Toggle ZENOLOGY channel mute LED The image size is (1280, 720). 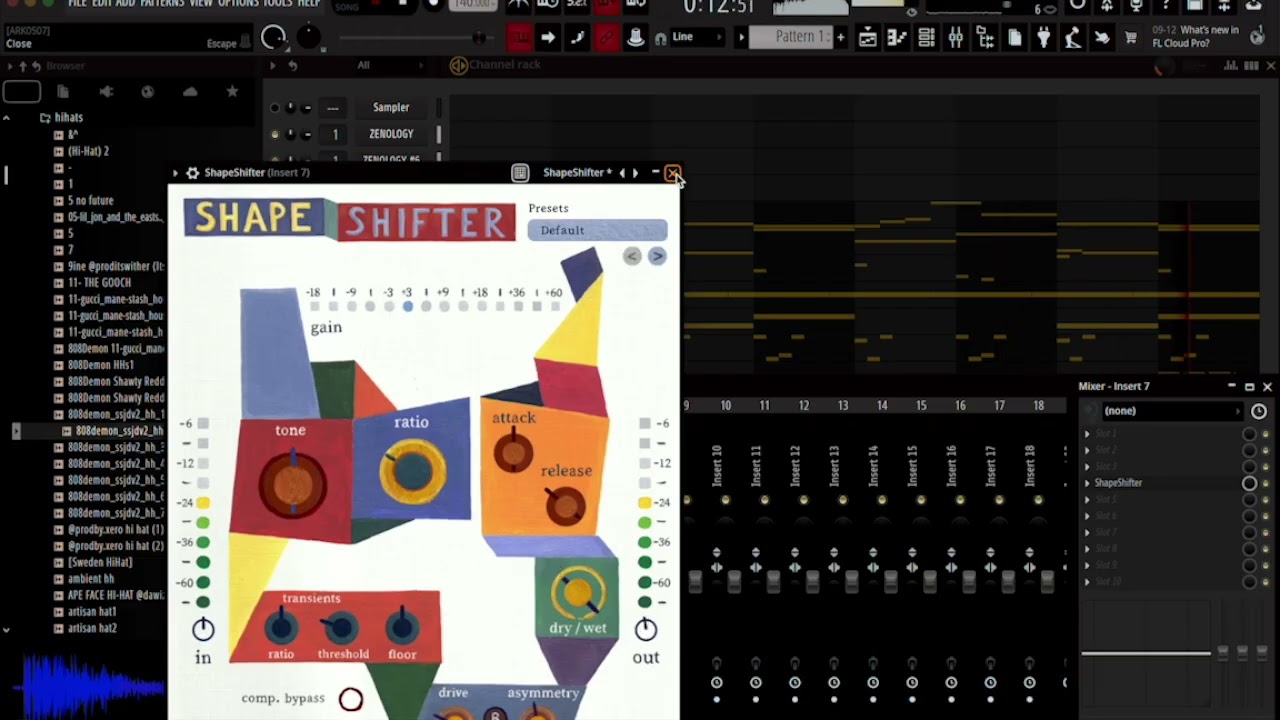275,134
